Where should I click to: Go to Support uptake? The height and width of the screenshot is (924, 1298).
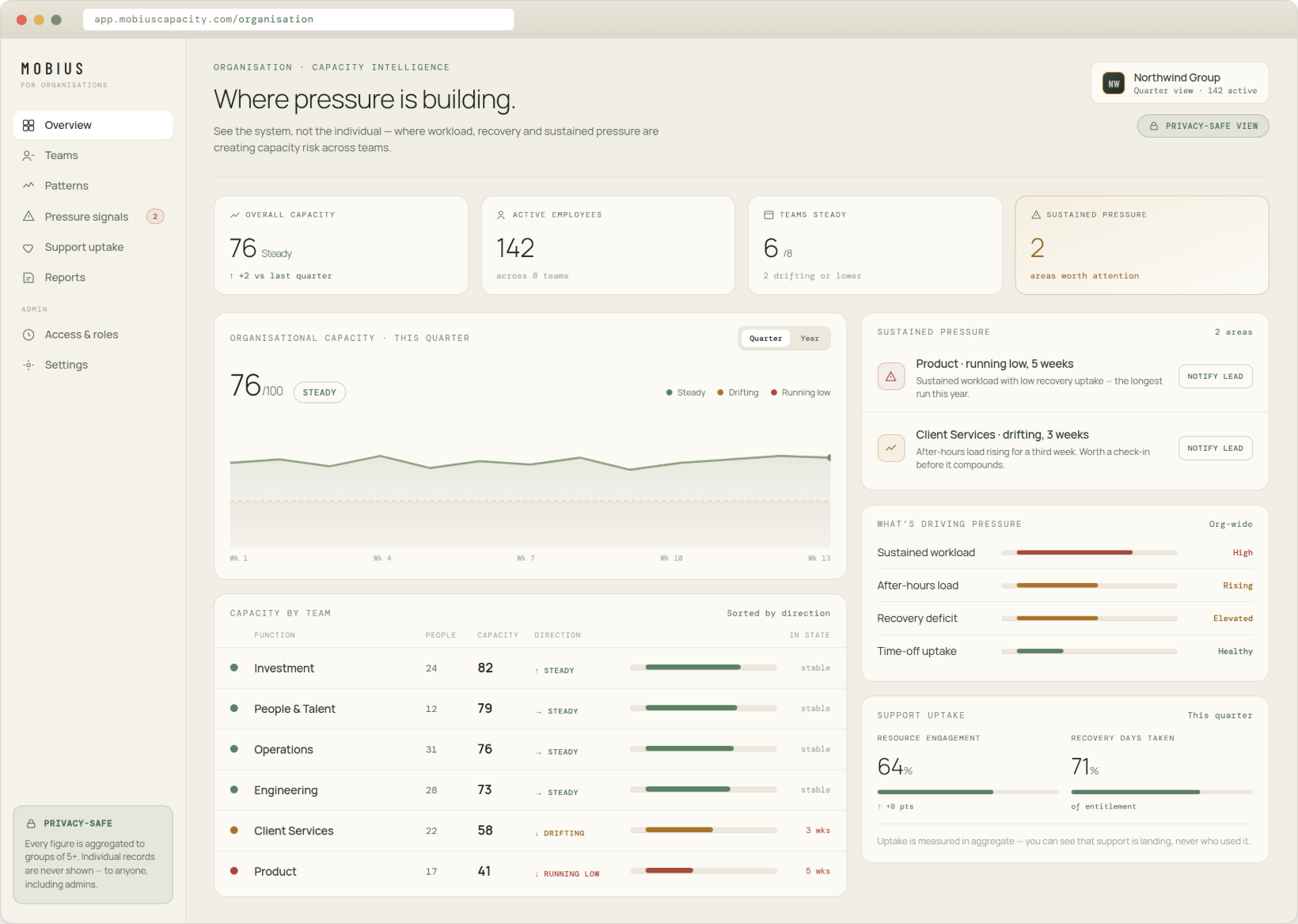click(x=93, y=248)
